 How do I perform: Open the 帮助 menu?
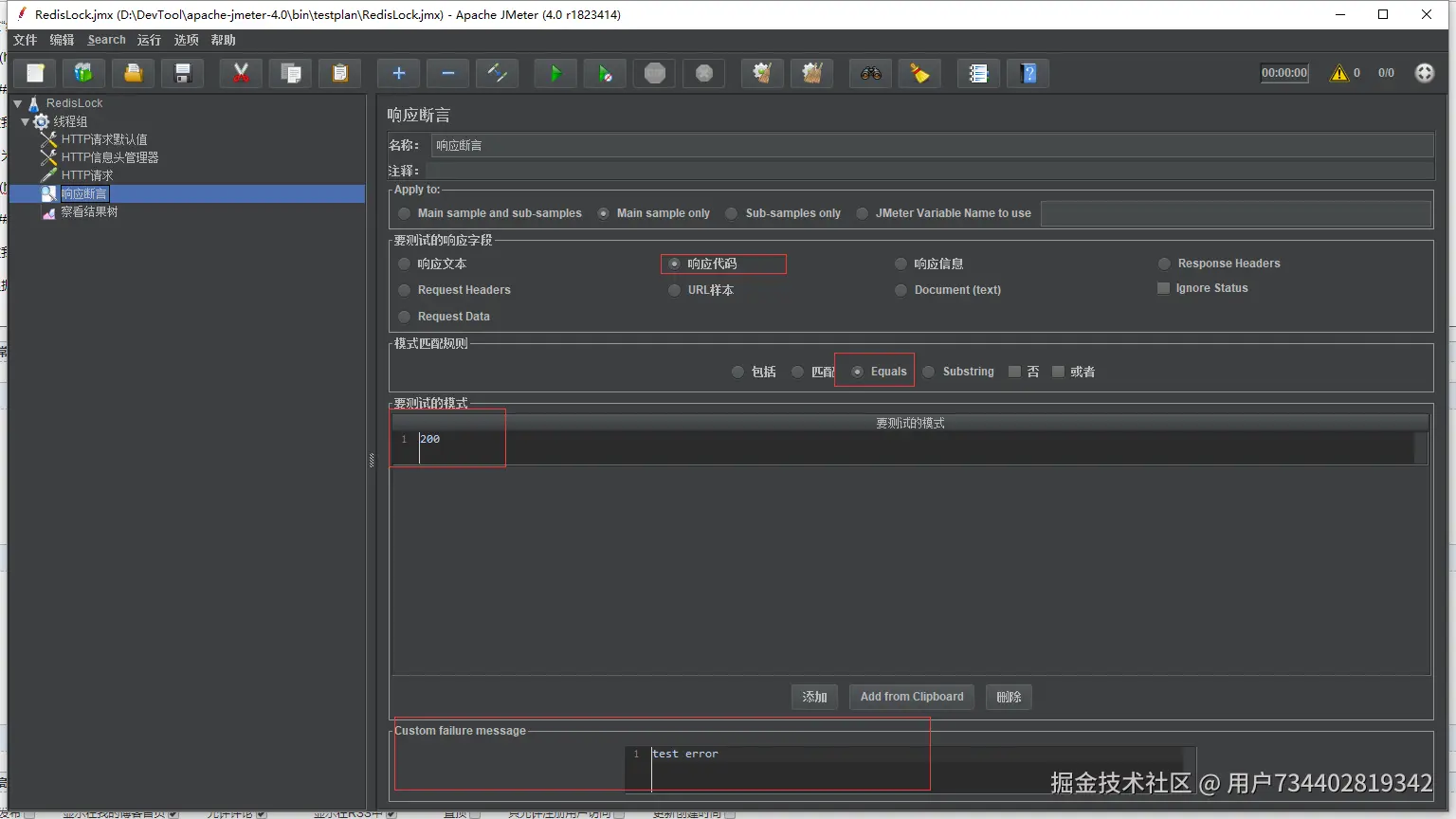[223, 40]
